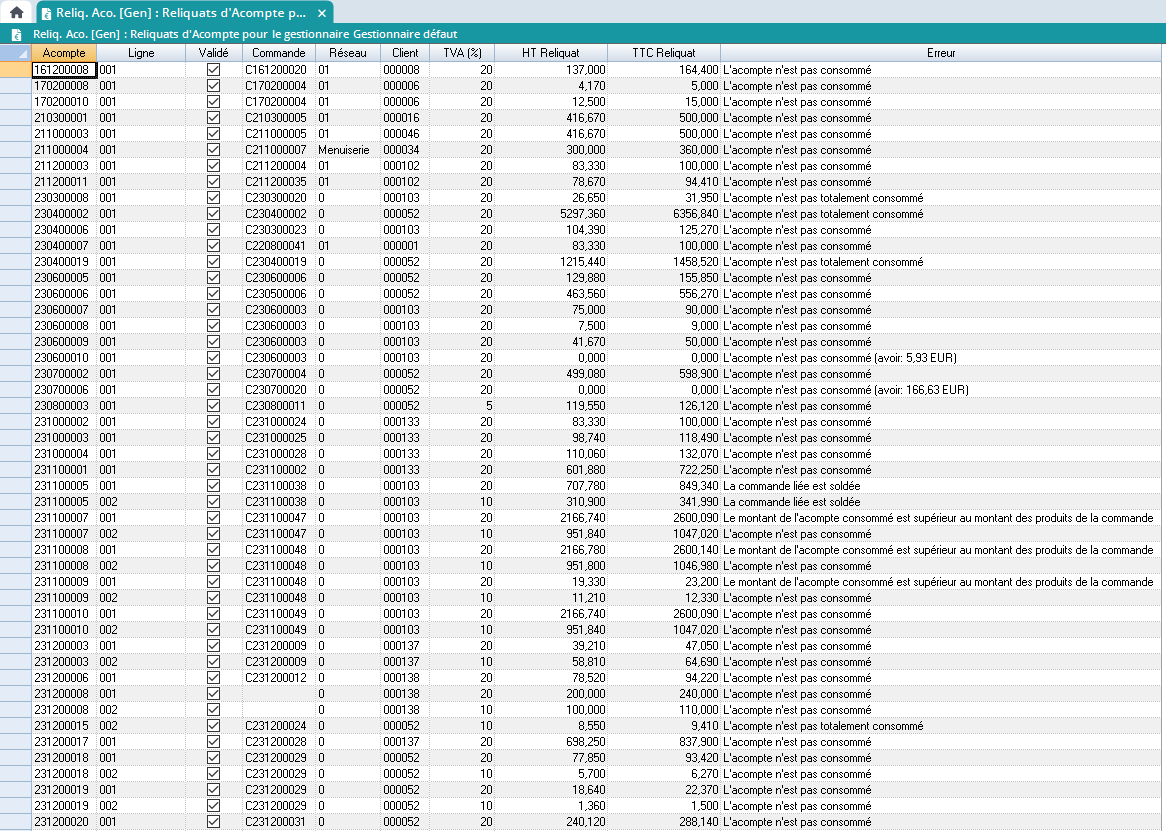Click the Réseau cell containing Menuiserie
The height and width of the screenshot is (831, 1166).
pyautogui.click(x=344, y=150)
